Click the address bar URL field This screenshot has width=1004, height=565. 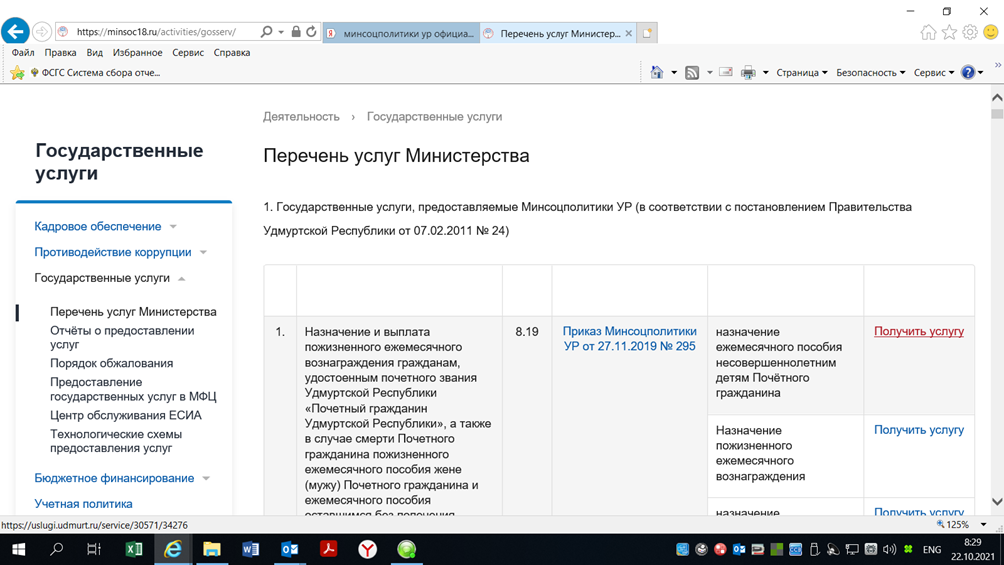pos(160,32)
